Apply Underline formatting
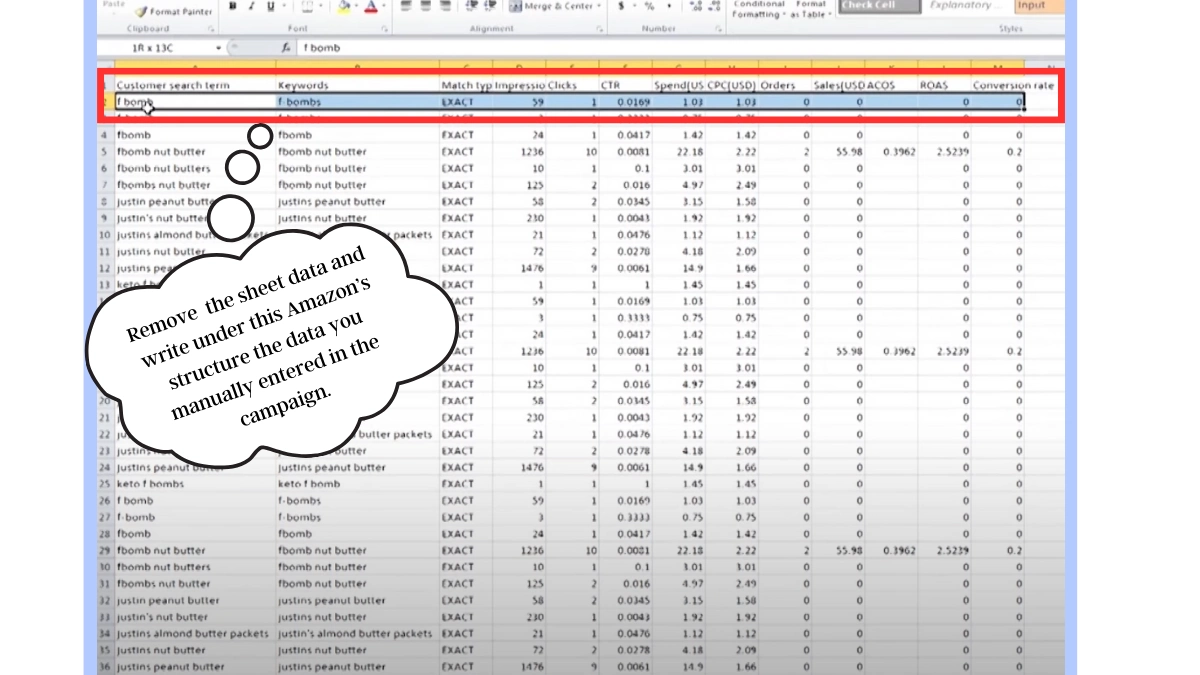Image resolution: width=1200 pixels, height=675 pixels. click(271, 7)
